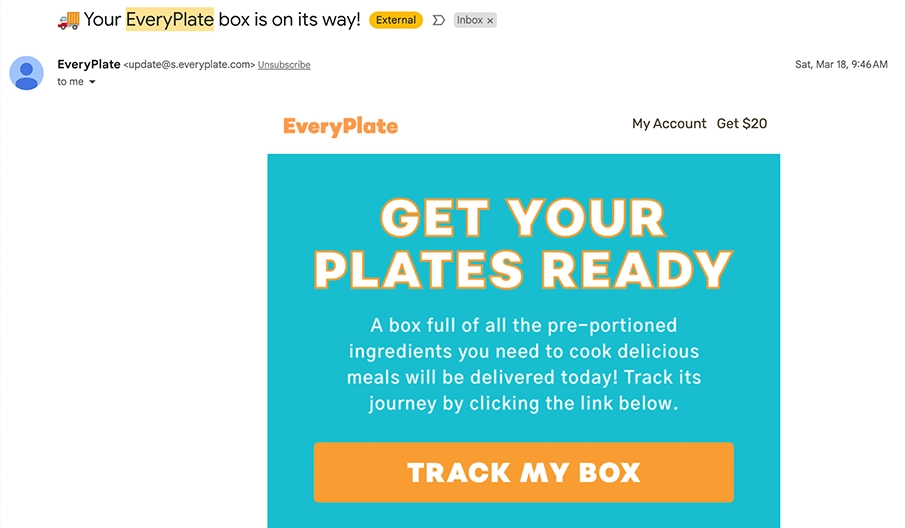Expand recipient details arrow next to 'to me'
The height and width of the screenshot is (528, 905).
coord(92,82)
